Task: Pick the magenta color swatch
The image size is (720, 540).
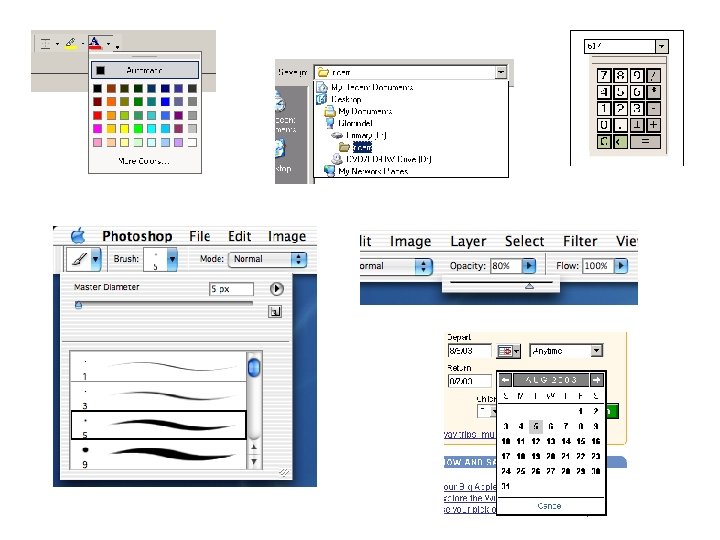Action: (x=97, y=129)
